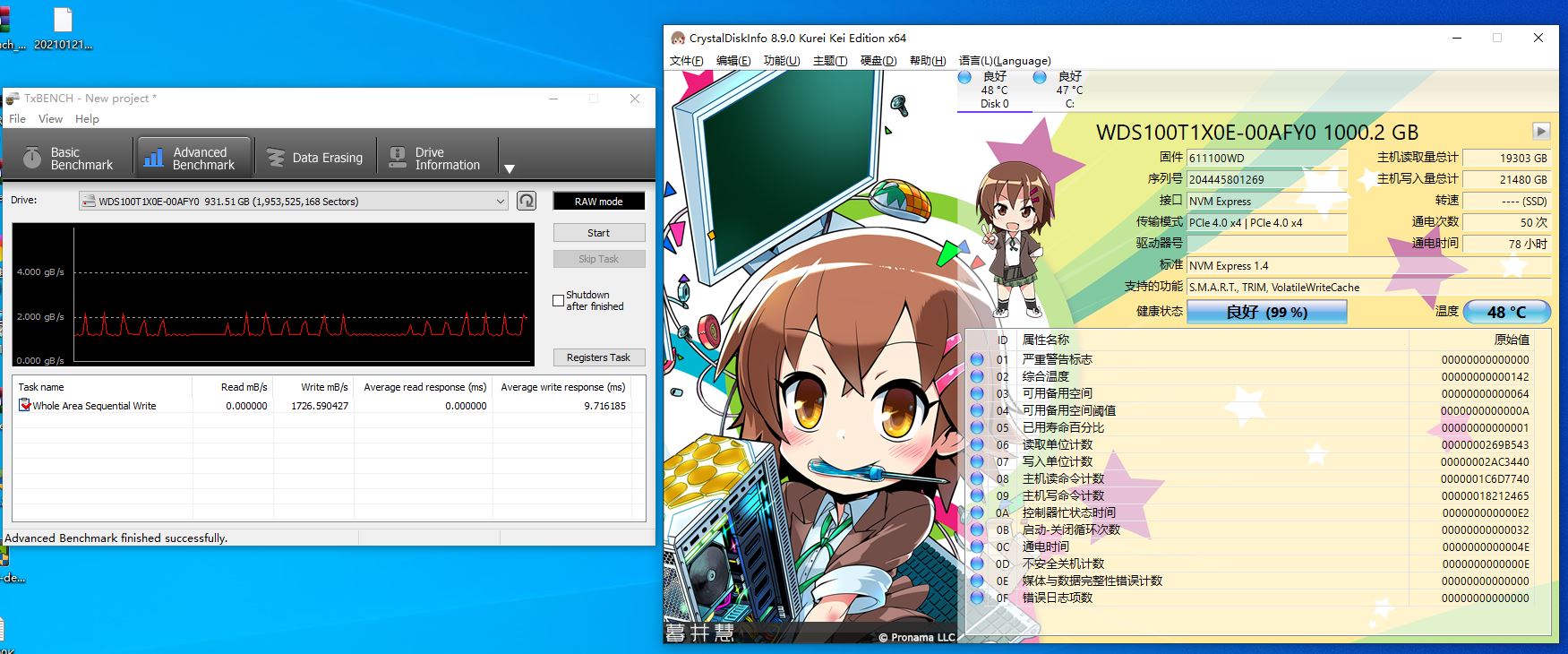Viewport: 1568px width, 654px height.
Task: Click the Registers Task button
Action: tap(598, 357)
